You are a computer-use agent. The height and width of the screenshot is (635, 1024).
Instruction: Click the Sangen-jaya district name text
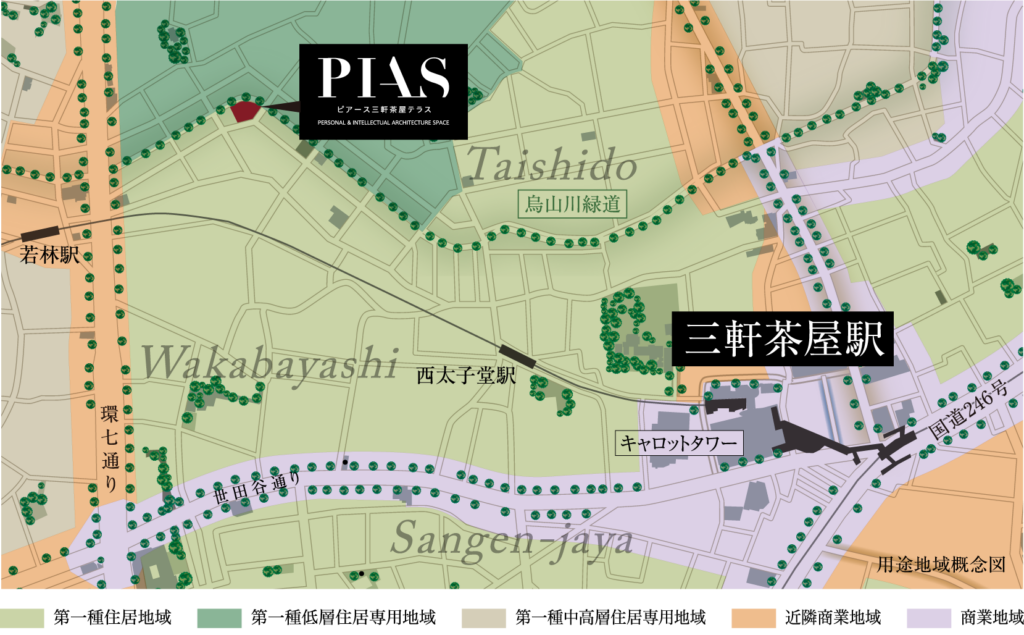point(511,541)
